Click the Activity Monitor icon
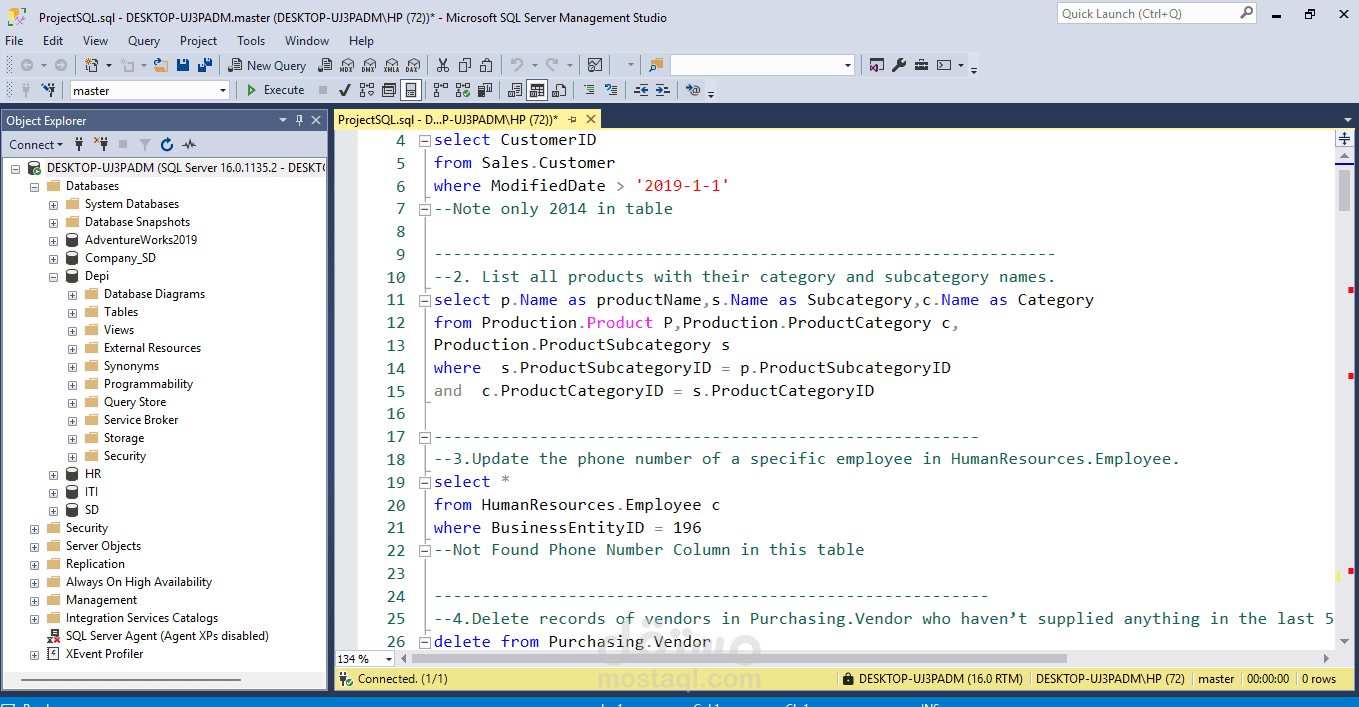Viewport: 1359px width, 707px height. coord(595,65)
